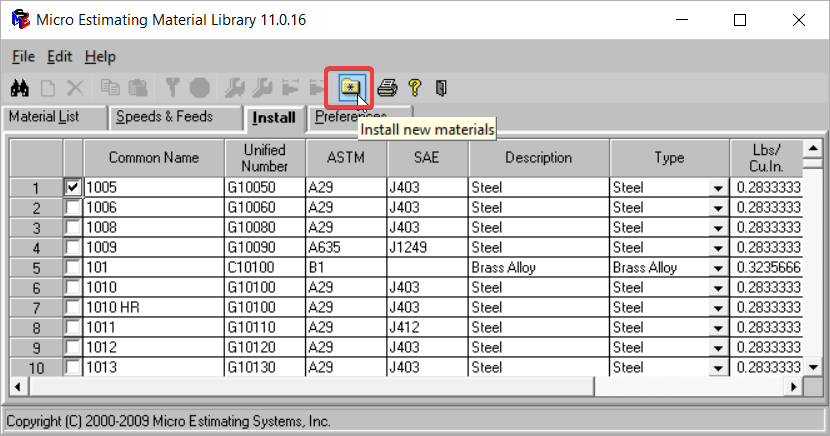Open Type dropdown for row 1005

718,188
